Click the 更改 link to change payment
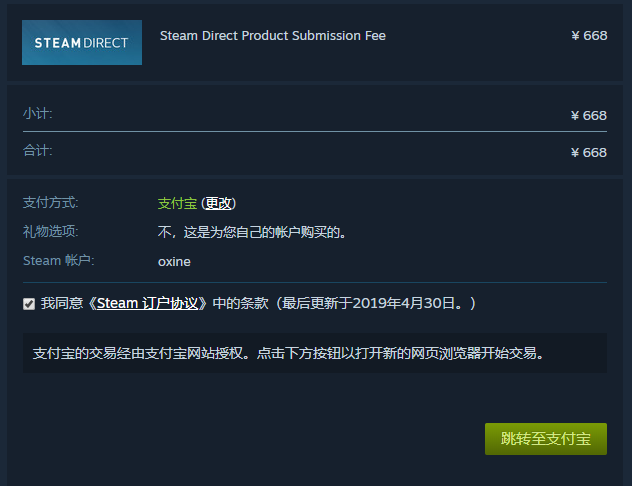 coord(219,203)
